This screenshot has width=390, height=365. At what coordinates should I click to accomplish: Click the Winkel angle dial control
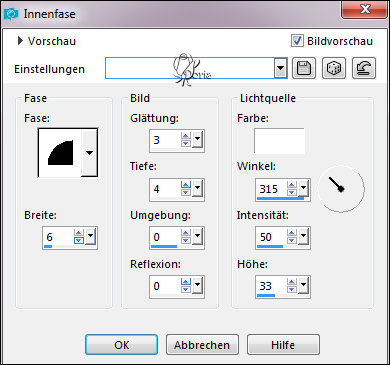click(x=341, y=189)
